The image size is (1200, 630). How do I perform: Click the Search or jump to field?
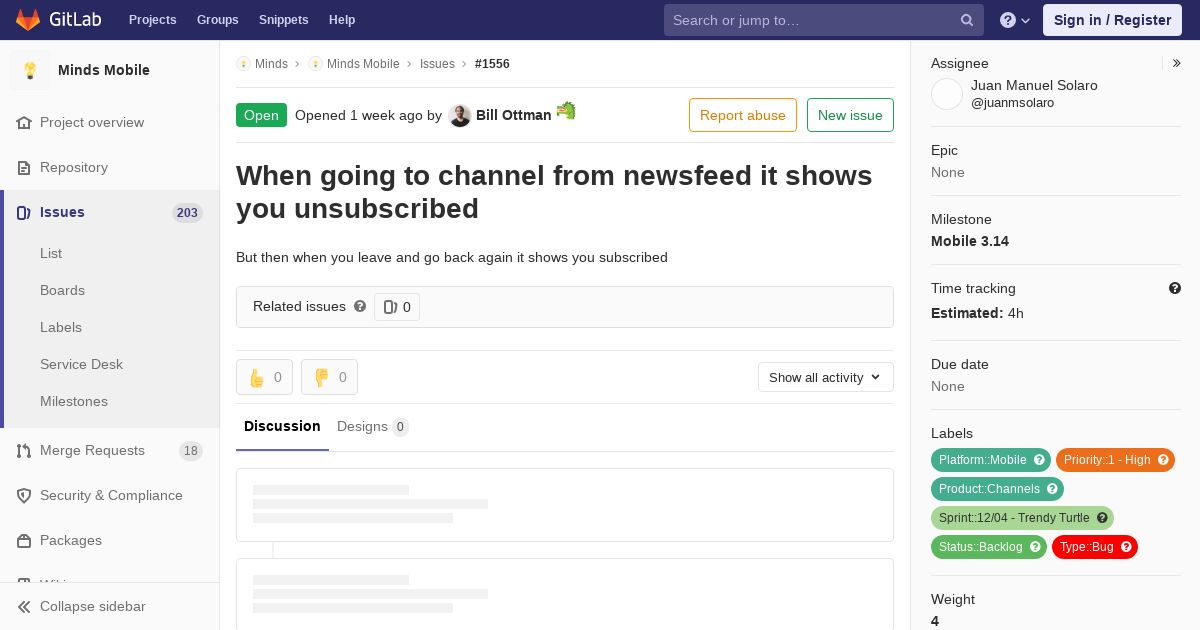pos(824,20)
